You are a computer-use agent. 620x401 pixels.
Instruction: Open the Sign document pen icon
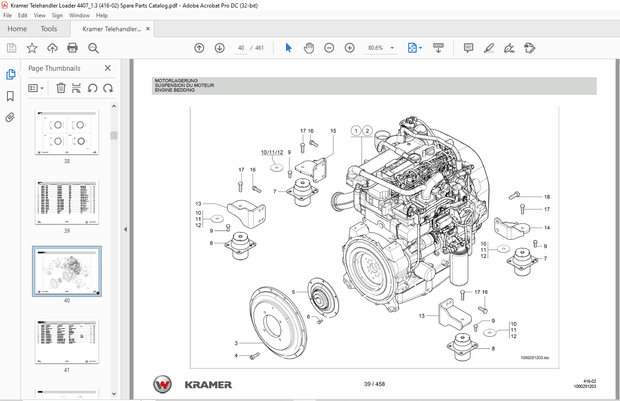(509, 48)
